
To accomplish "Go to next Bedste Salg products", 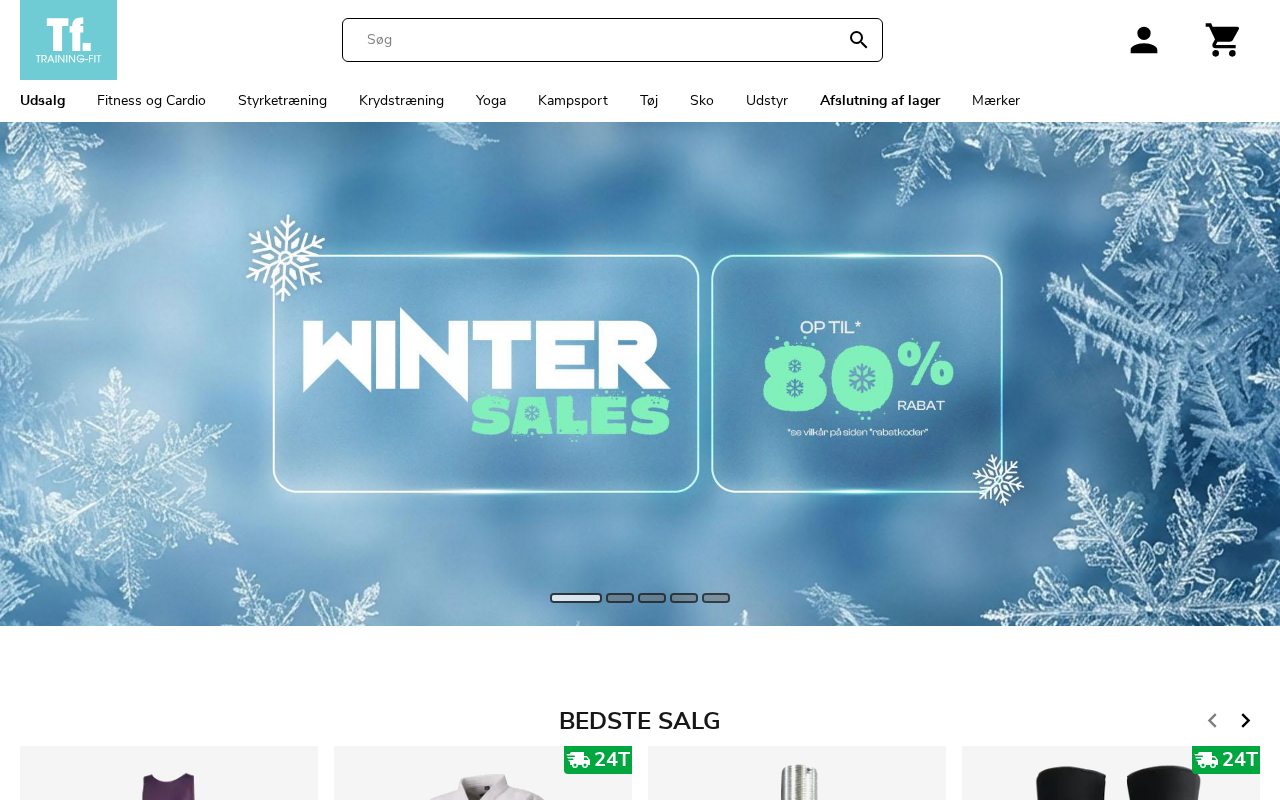I will [x=1246, y=720].
